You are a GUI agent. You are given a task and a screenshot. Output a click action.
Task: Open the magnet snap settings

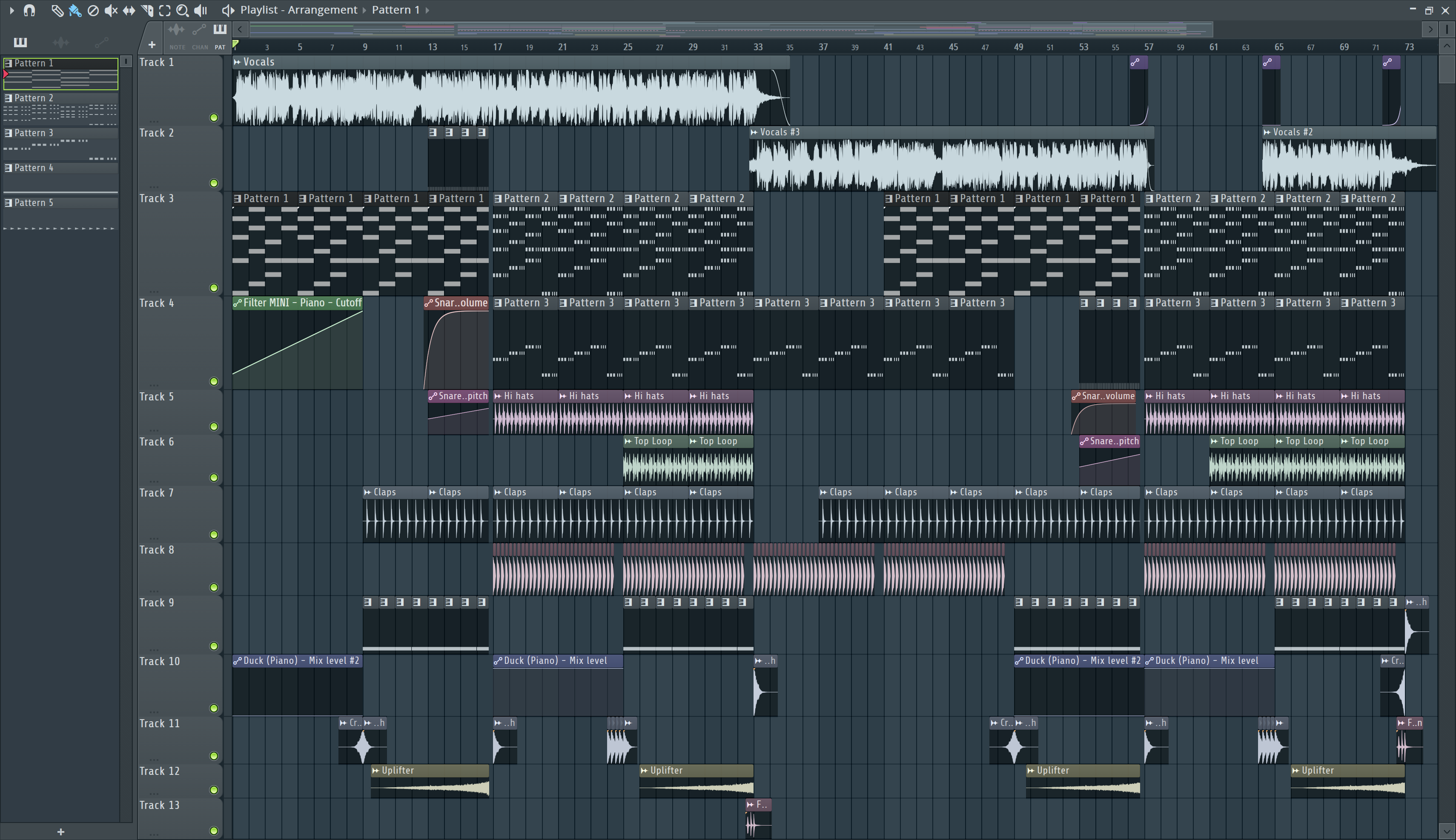coord(29,10)
